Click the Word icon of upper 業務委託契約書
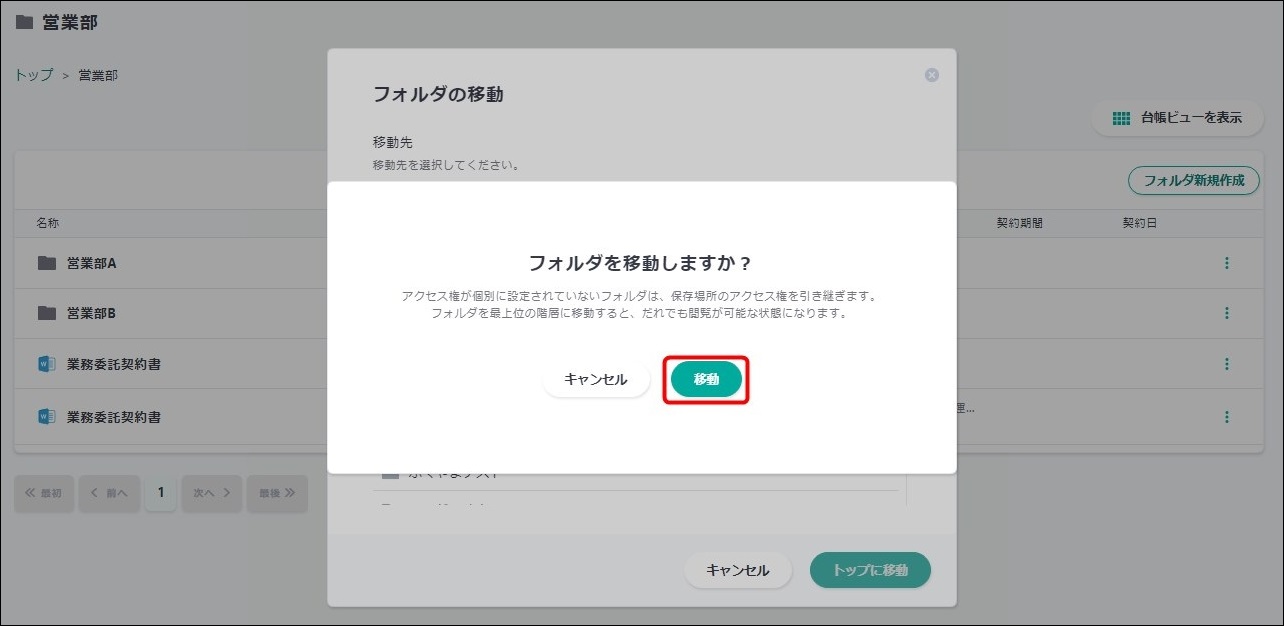 46,364
